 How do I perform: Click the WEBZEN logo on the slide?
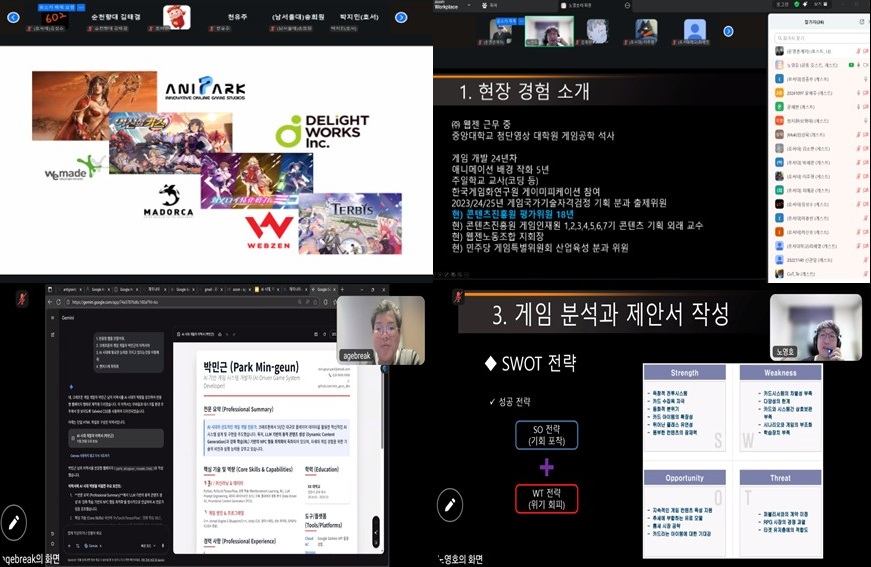tap(269, 230)
